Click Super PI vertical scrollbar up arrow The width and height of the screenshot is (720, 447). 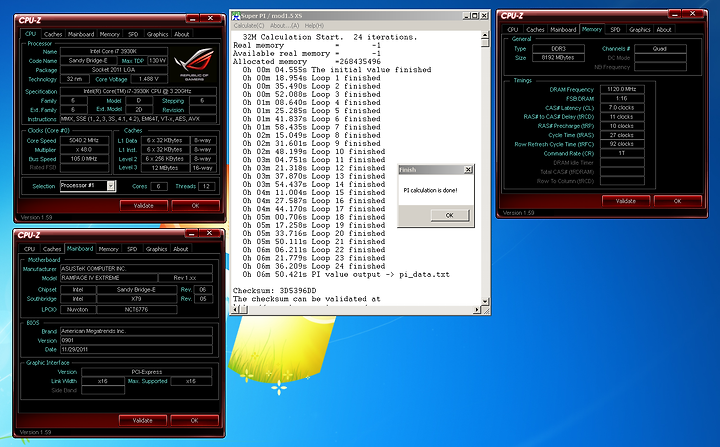pyautogui.click(x=485, y=35)
